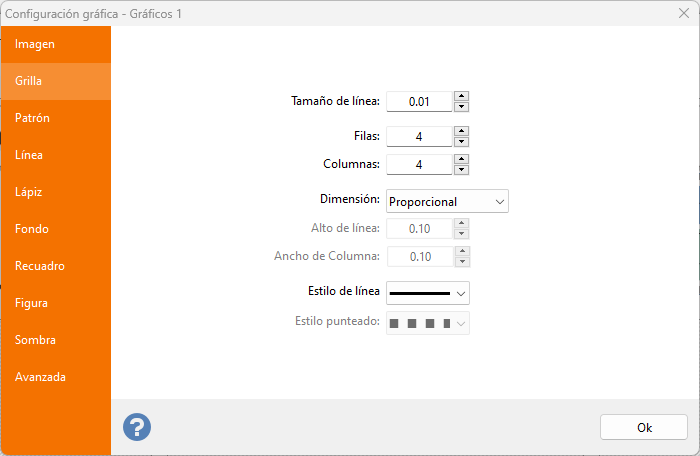The width and height of the screenshot is (700, 456).
Task: Select the Patrón sidebar tab
Action: (x=33, y=118)
